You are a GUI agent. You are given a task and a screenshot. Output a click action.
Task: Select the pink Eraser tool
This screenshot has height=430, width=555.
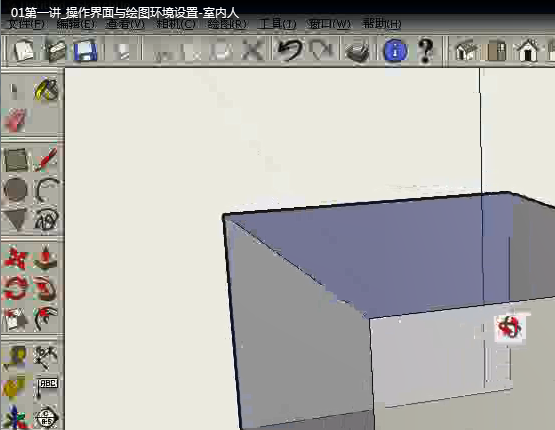[15, 120]
